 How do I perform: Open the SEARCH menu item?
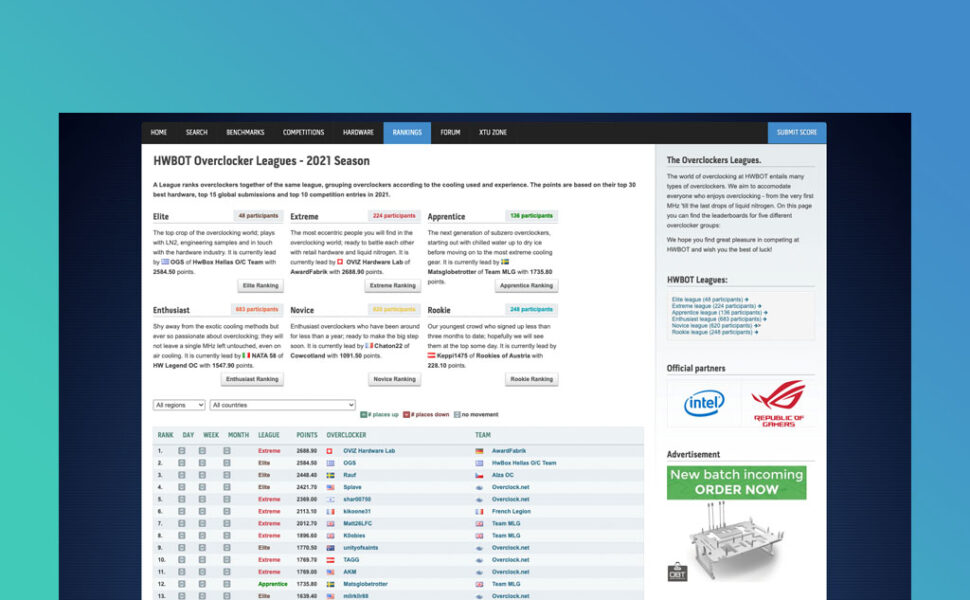[197, 132]
